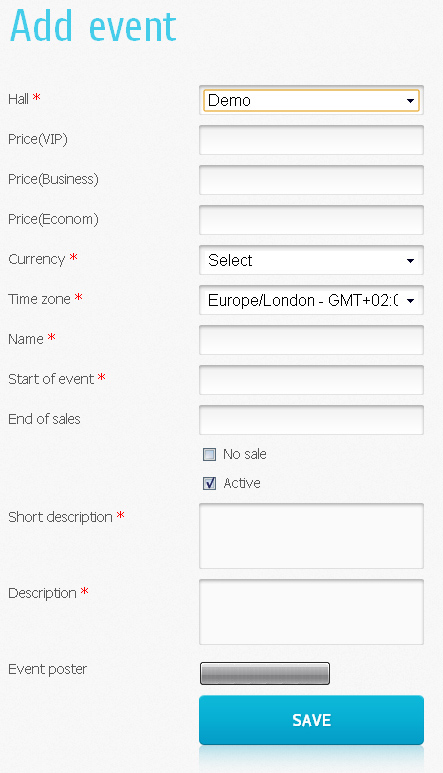This screenshot has height=773, width=443.
Task: Click the Hall dropdown arrow
Action: click(x=410, y=101)
